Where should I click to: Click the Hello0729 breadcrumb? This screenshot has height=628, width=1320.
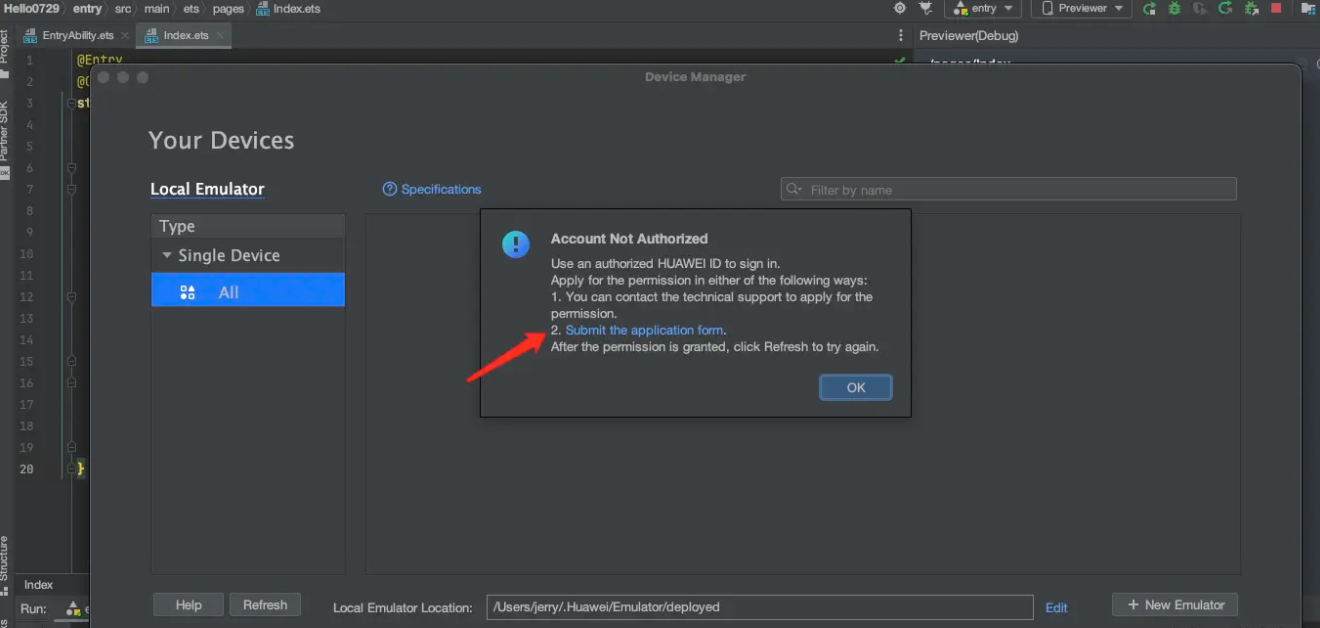(32, 8)
